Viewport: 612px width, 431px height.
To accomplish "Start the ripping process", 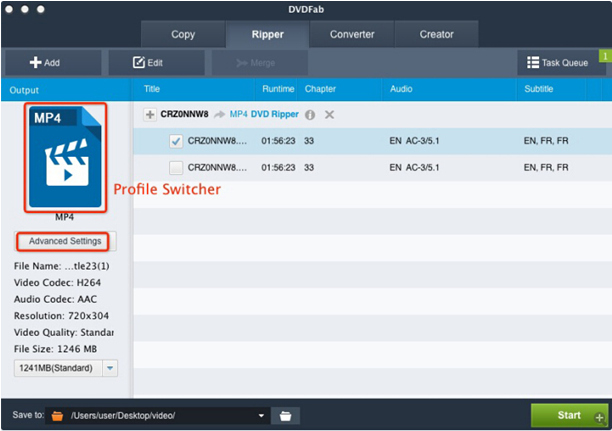I will click(x=569, y=415).
